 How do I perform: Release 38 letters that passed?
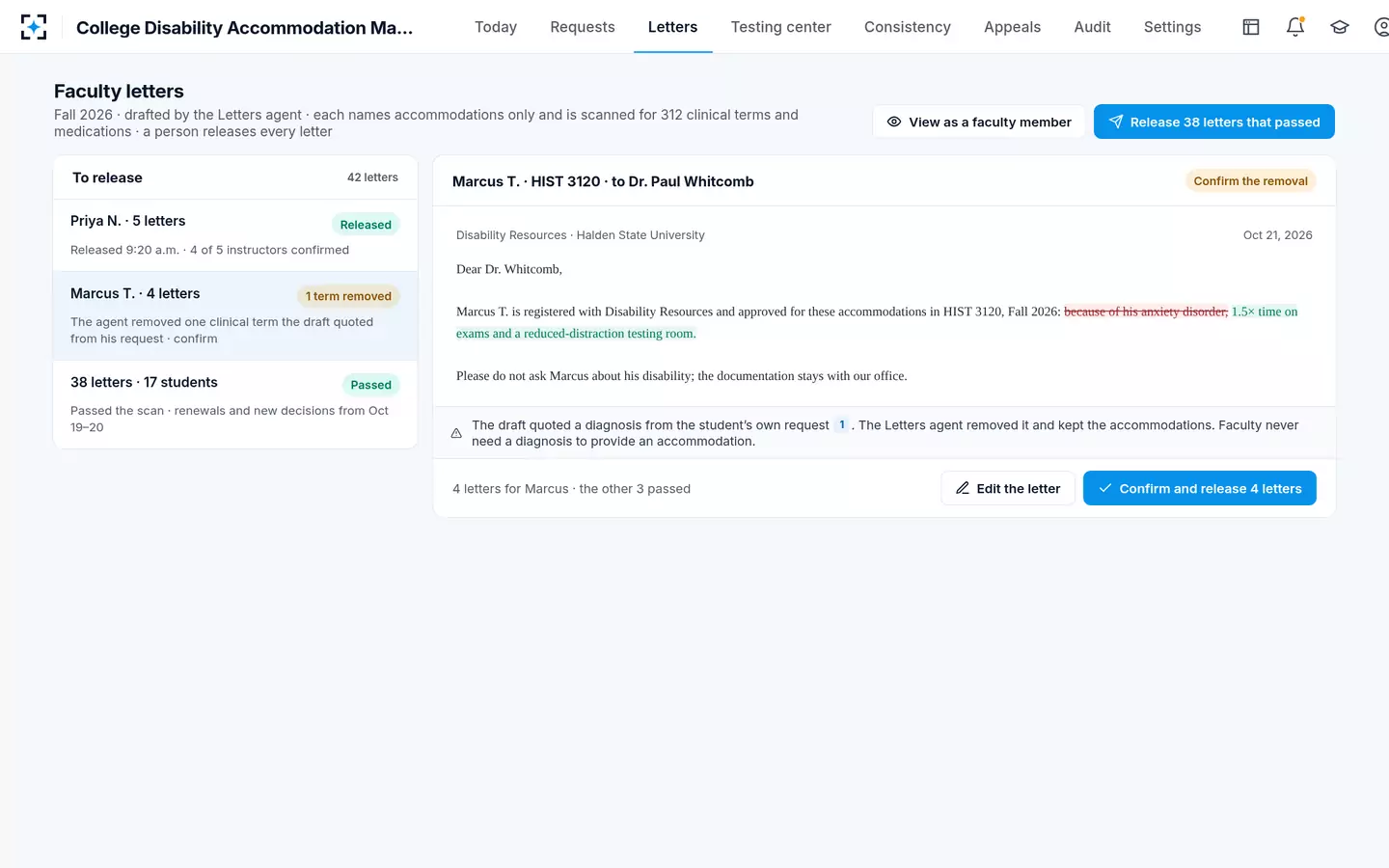1214,122
